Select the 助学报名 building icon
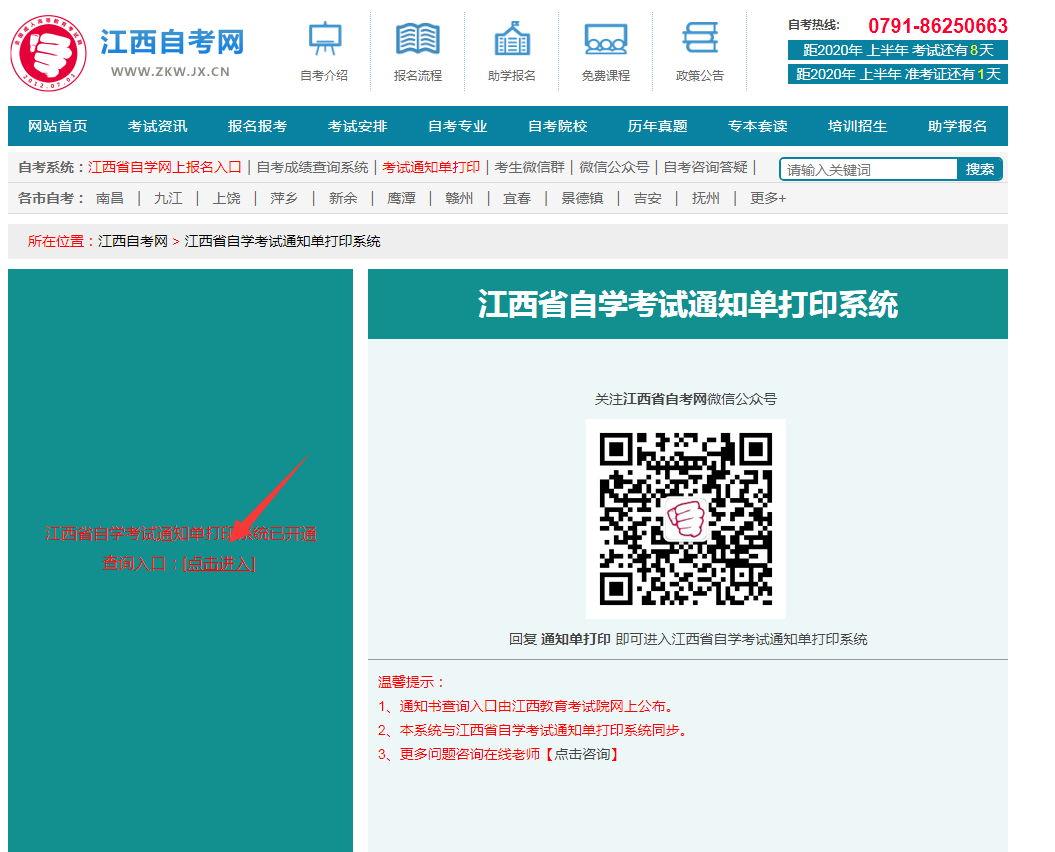Image resolution: width=1055 pixels, height=852 pixels. click(512, 40)
